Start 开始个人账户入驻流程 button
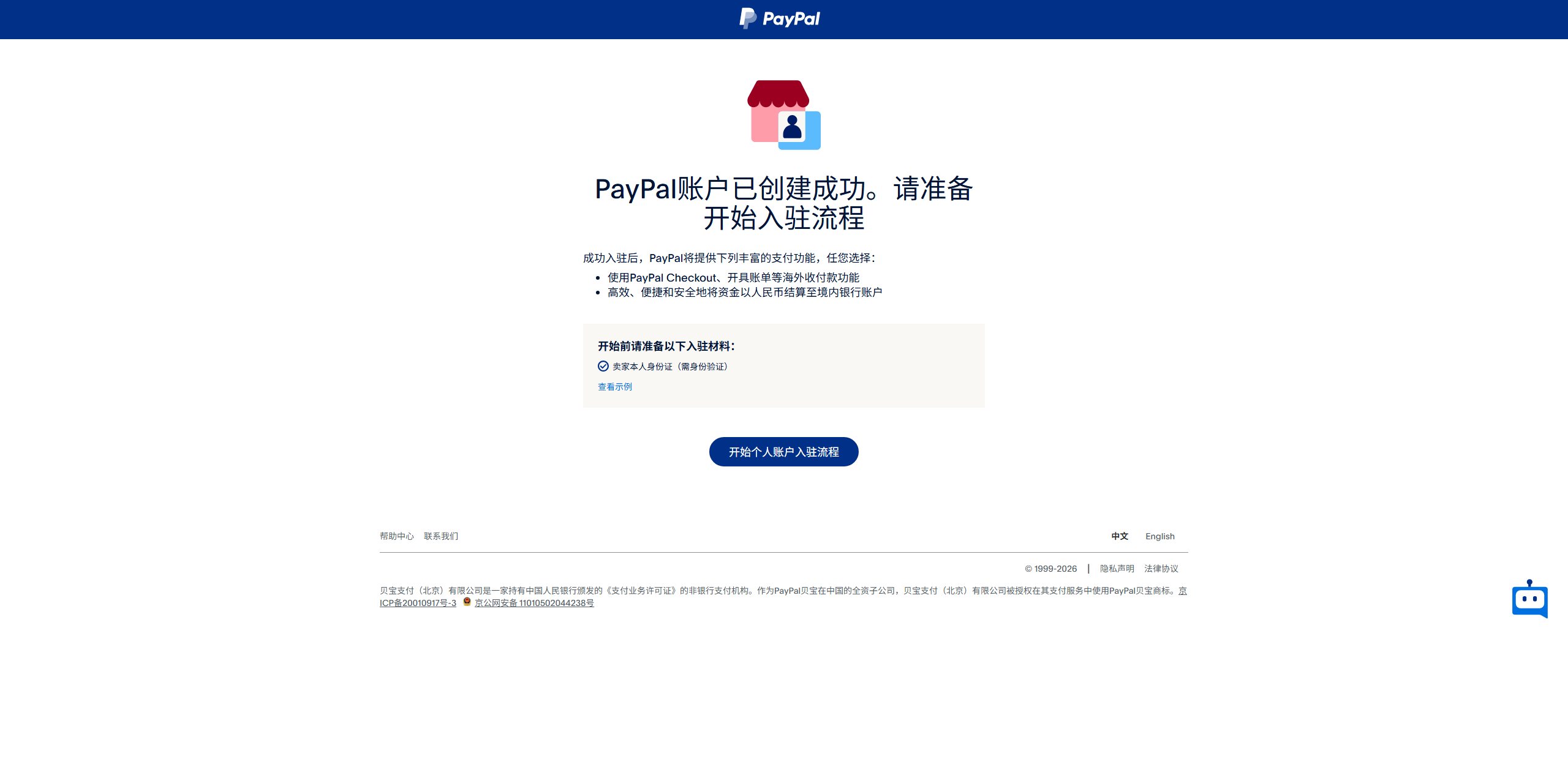Image resolution: width=1568 pixels, height=778 pixels. point(784,452)
